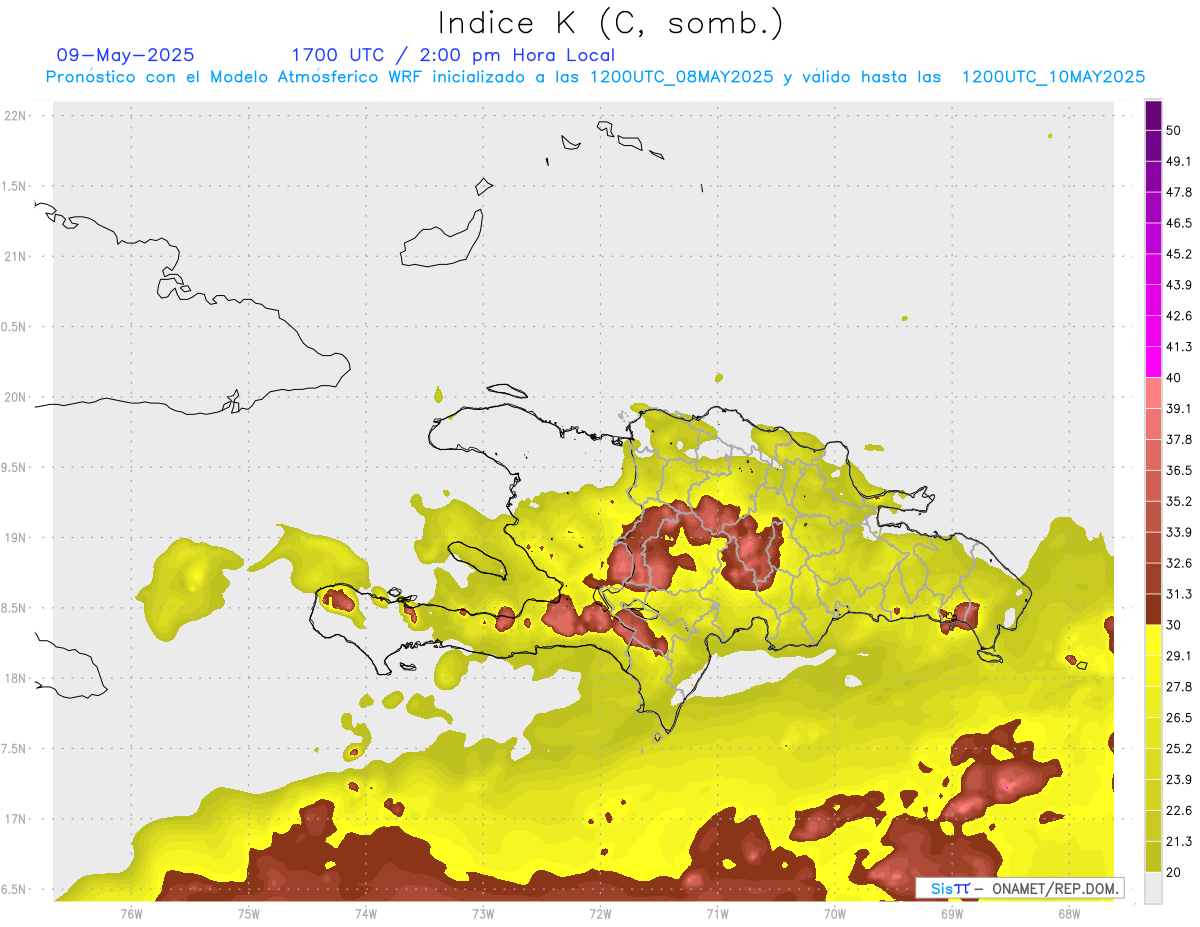Click the colorbar label "46.5"
Screen dimensions: 1200x927
click(1179, 223)
